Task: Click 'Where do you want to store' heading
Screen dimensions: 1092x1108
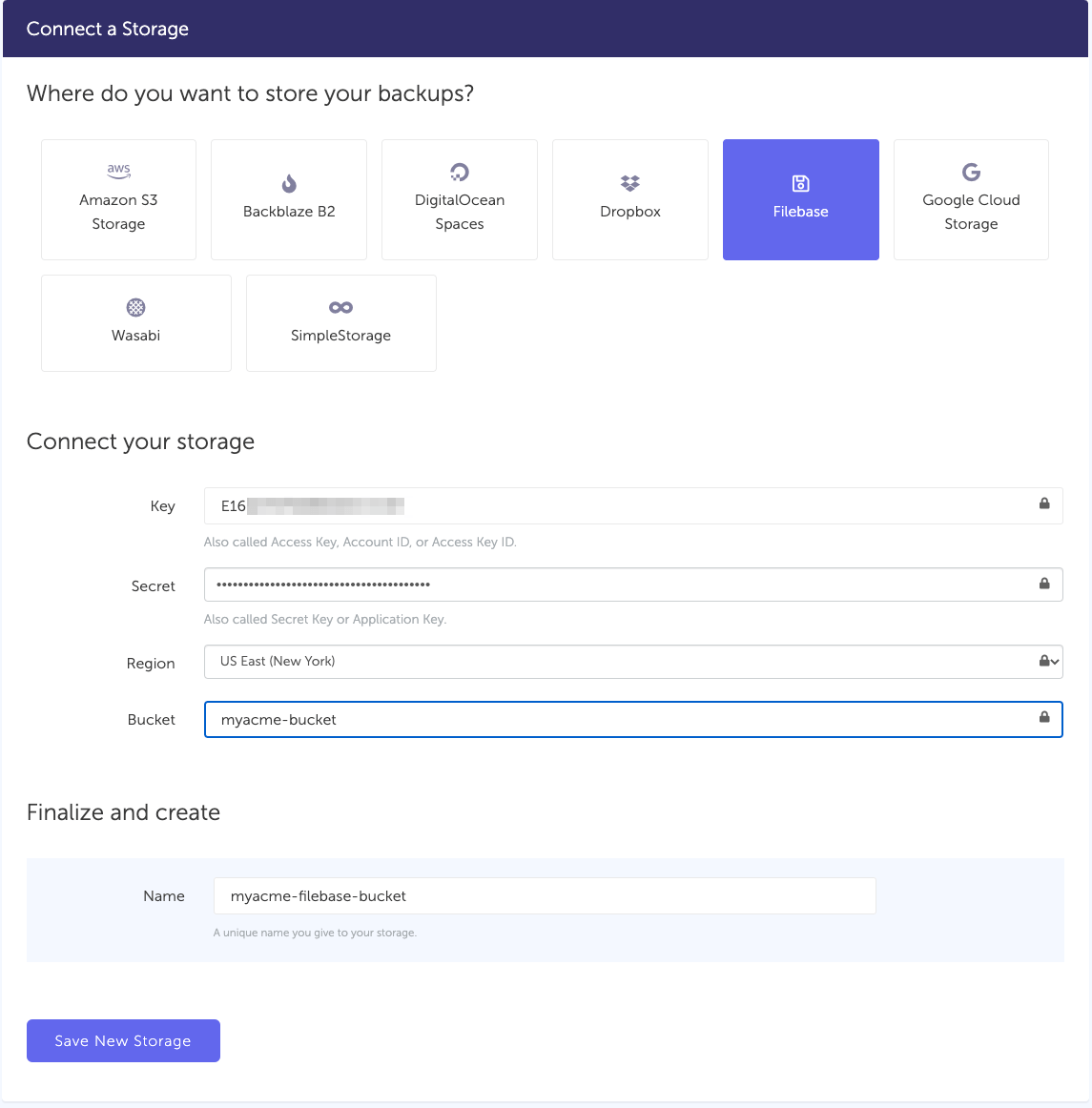Action: pos(250,93)
